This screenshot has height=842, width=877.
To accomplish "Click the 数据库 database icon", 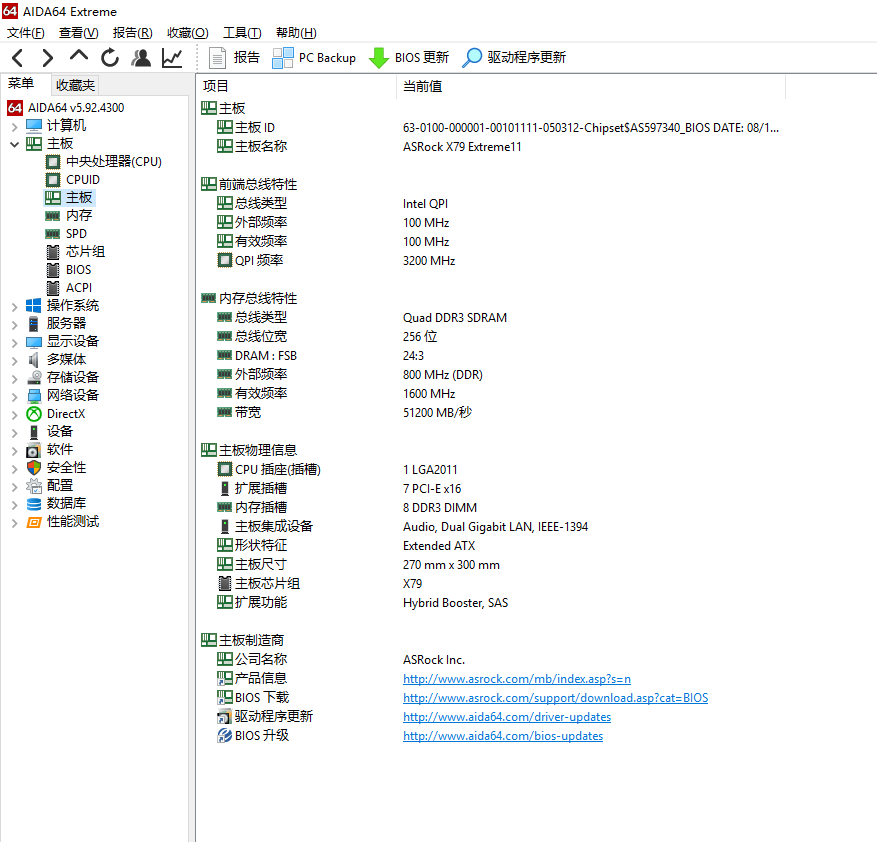I will (x=34, y=504).
